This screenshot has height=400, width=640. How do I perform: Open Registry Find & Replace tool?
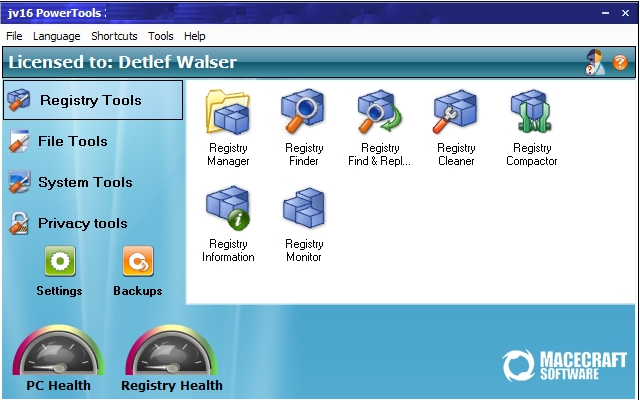(x=380, y=127)
